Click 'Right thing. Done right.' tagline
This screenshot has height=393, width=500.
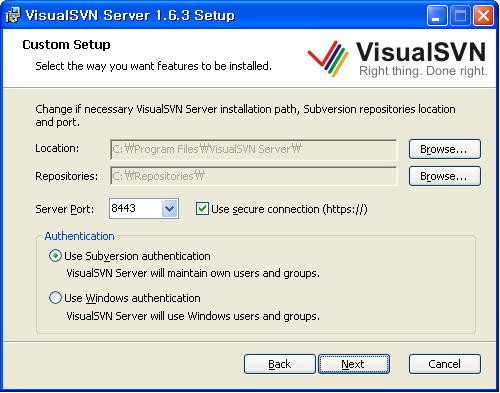[x=423, y=71]
